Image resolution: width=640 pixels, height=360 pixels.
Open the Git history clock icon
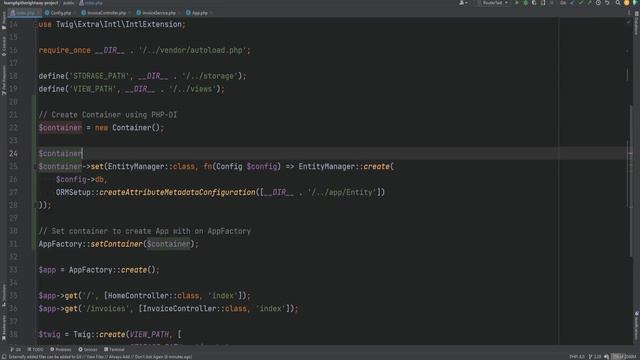click(x=598, y=3)
